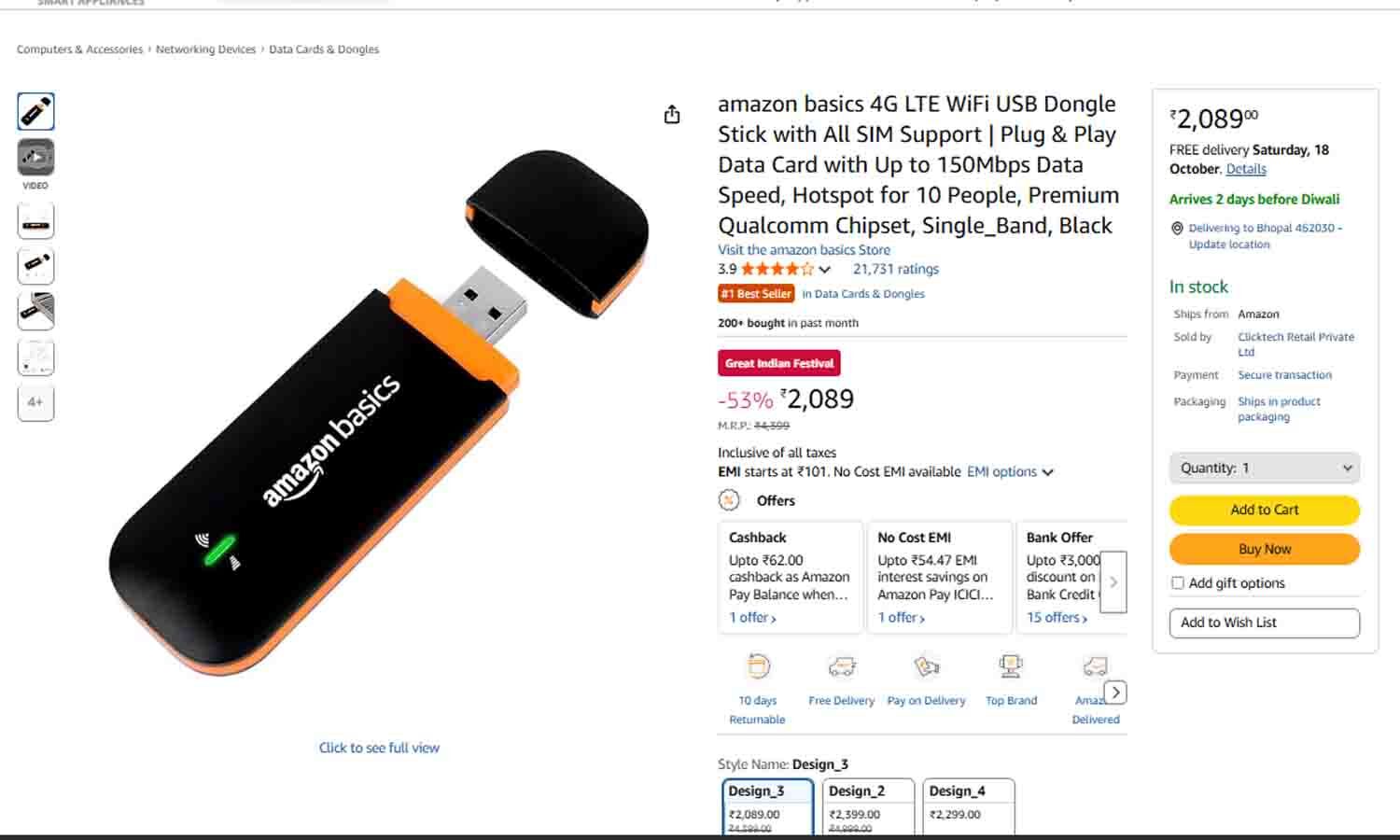
Task: Click the next arrow on offers carousel
Action: point(1113,581)
